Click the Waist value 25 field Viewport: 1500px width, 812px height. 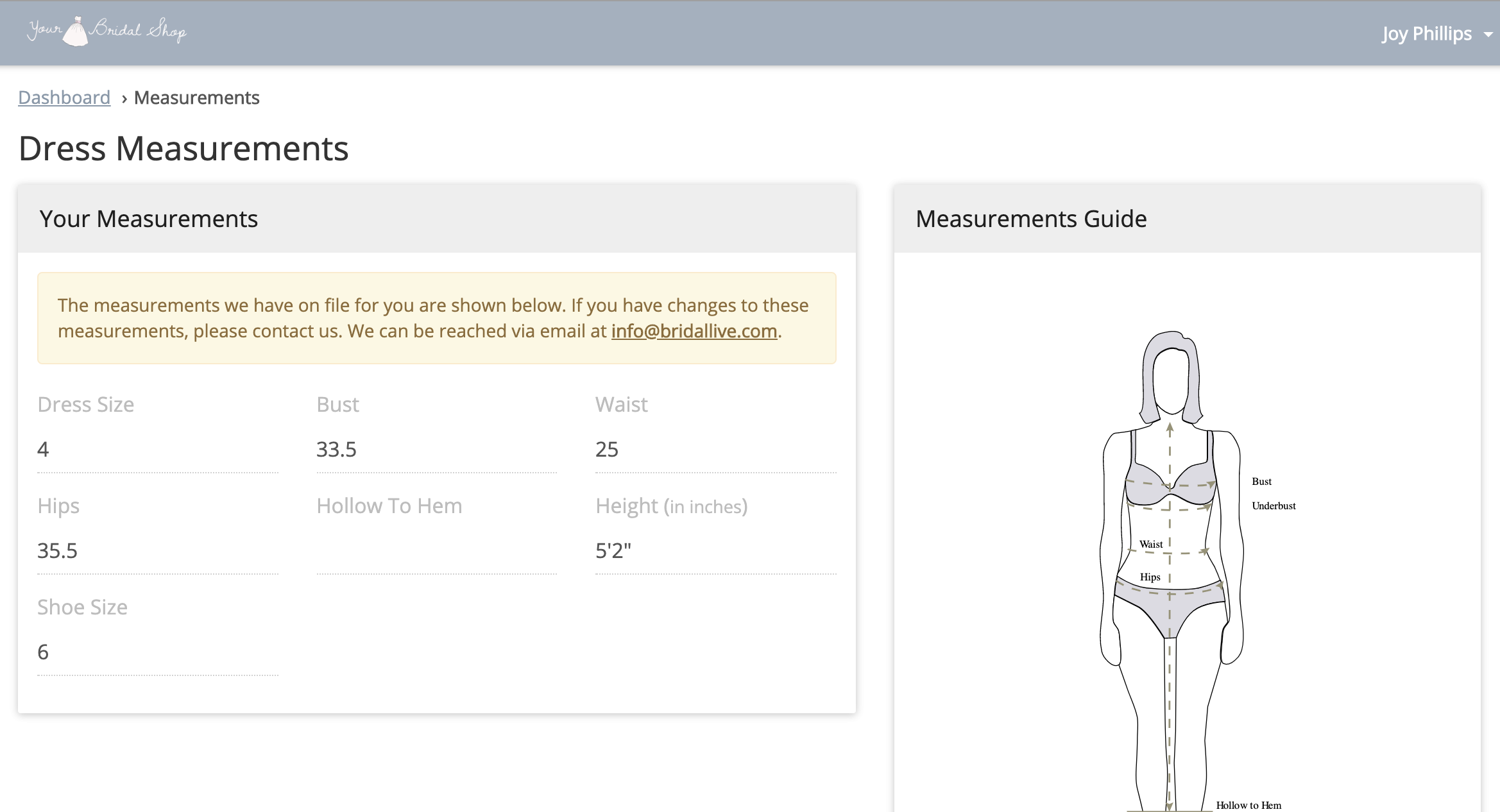715,450
